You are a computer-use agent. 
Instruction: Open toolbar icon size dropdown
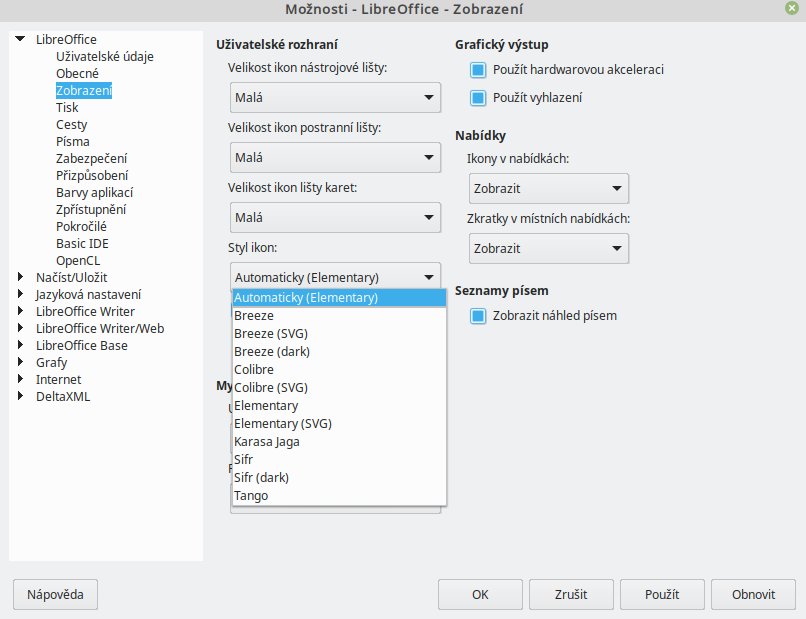[x=335, y=97]
